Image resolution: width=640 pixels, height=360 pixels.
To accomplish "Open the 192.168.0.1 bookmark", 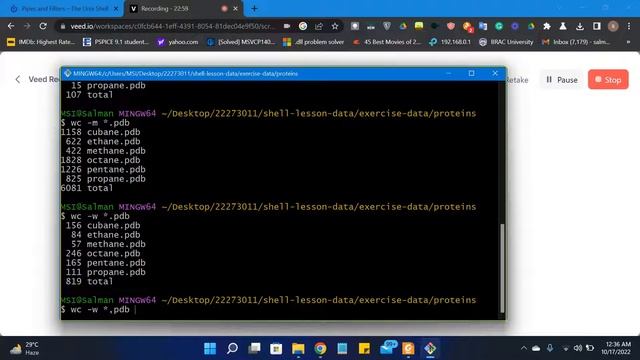I will click(450, 42).
